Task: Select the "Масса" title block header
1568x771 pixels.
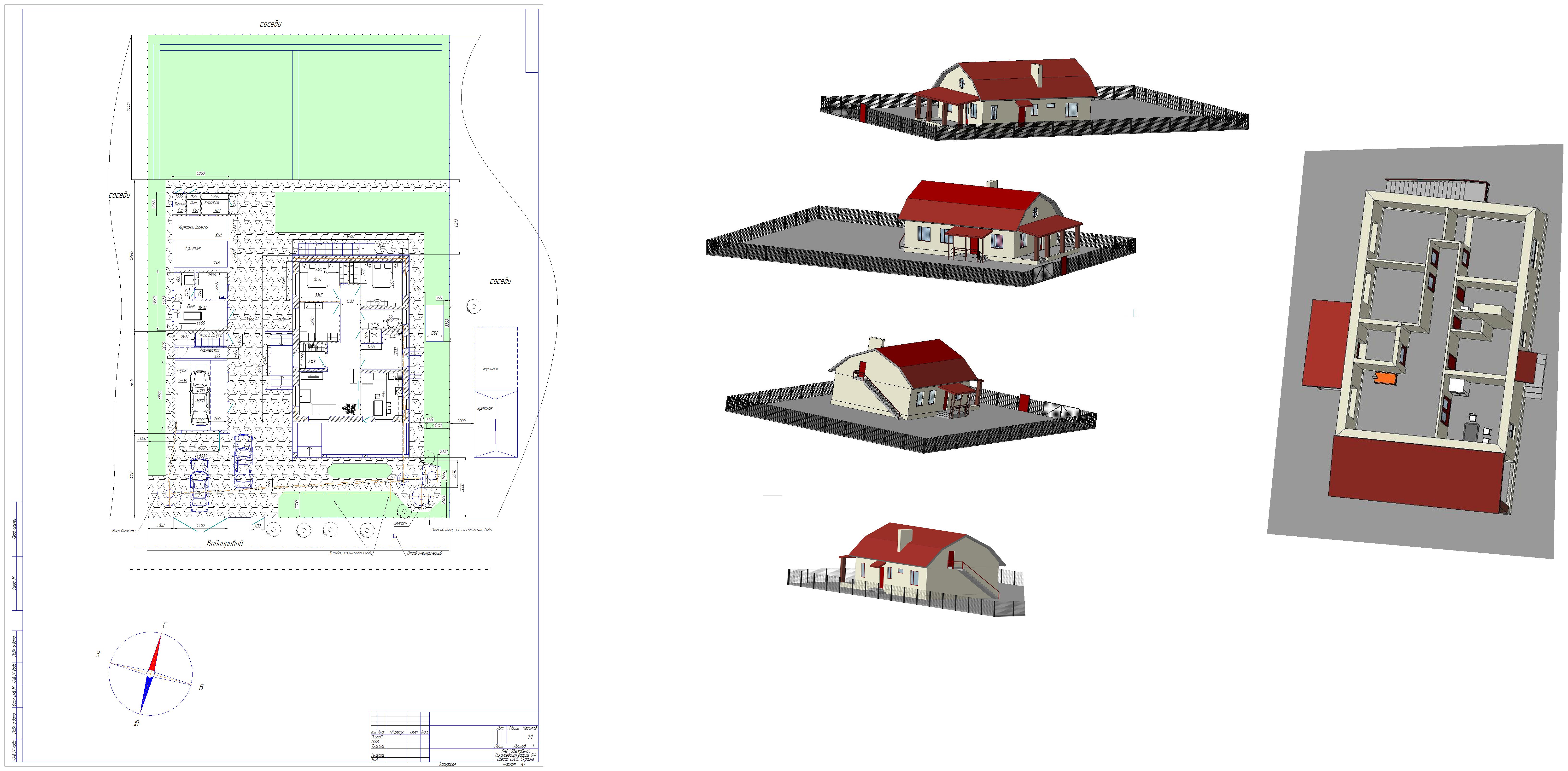Action: (x=514, y=728)
